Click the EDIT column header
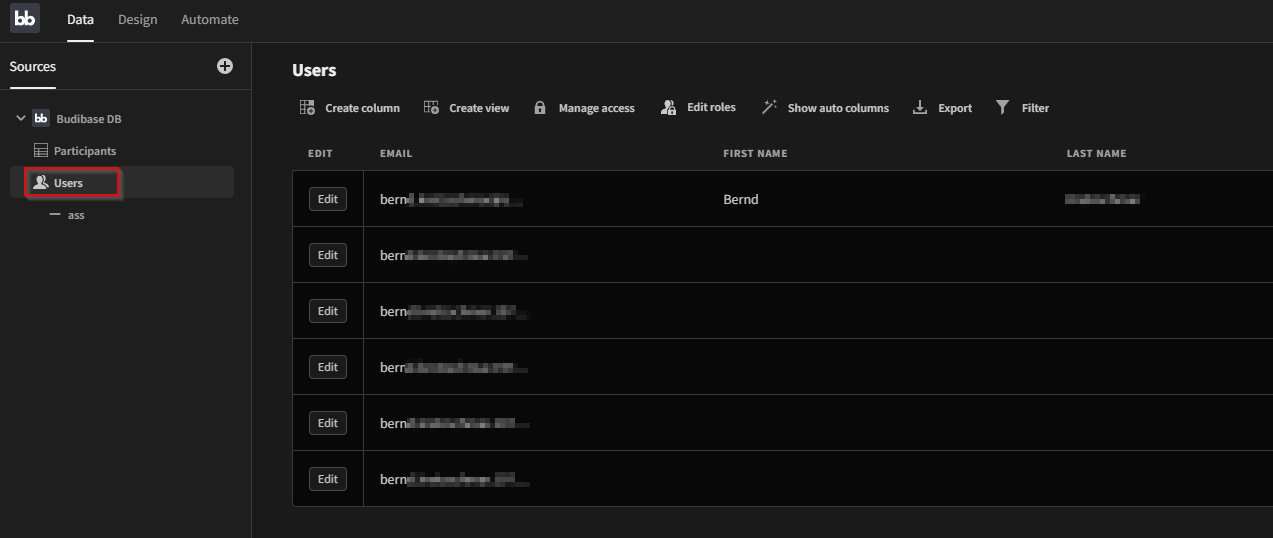 tap(320, 154)
